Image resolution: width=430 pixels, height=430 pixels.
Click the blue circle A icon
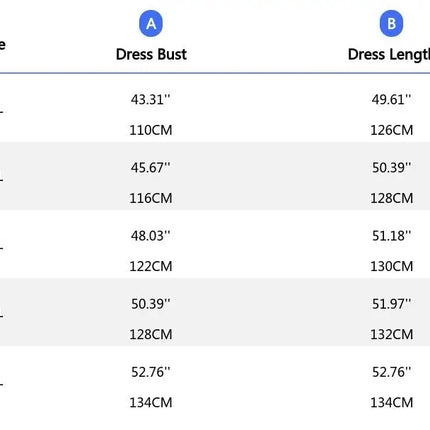[151, 24]
